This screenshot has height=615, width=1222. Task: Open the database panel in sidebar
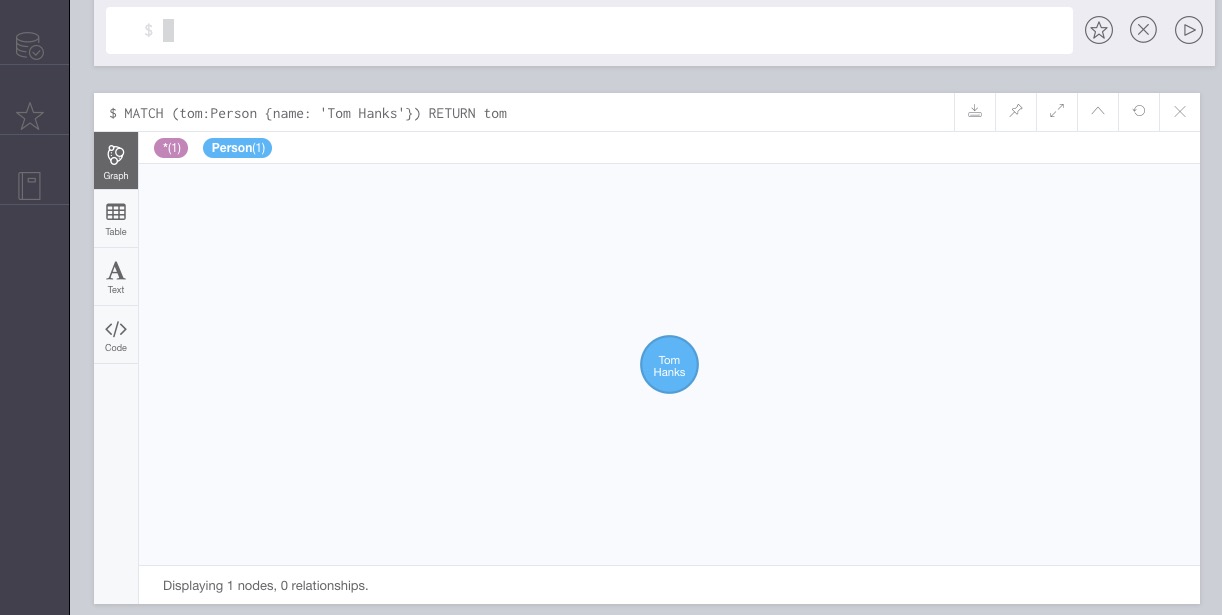(x=30, y=46)
